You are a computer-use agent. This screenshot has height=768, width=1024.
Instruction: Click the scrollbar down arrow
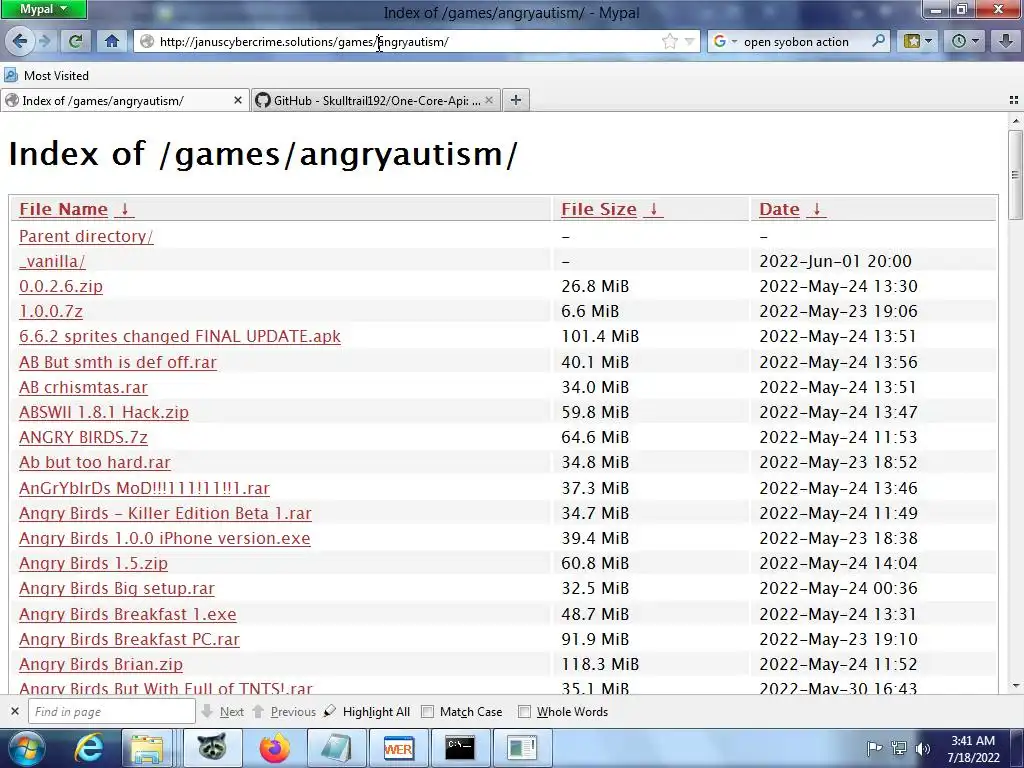[1015, 686]
